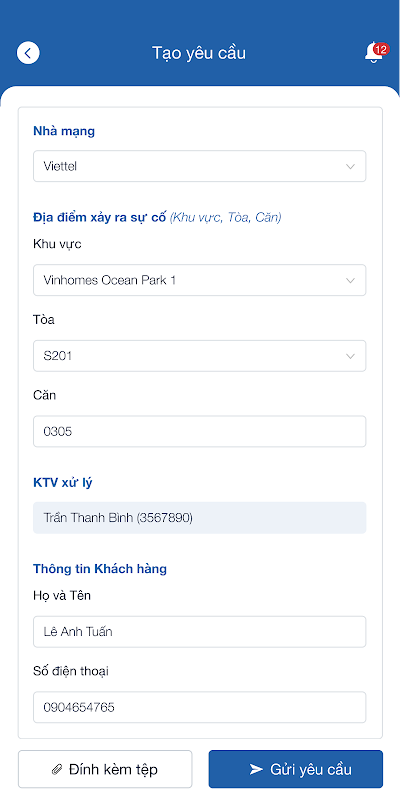
Task: Tap the red 12 notification badge
Action: pyautogui.click(x=380, y=49)
